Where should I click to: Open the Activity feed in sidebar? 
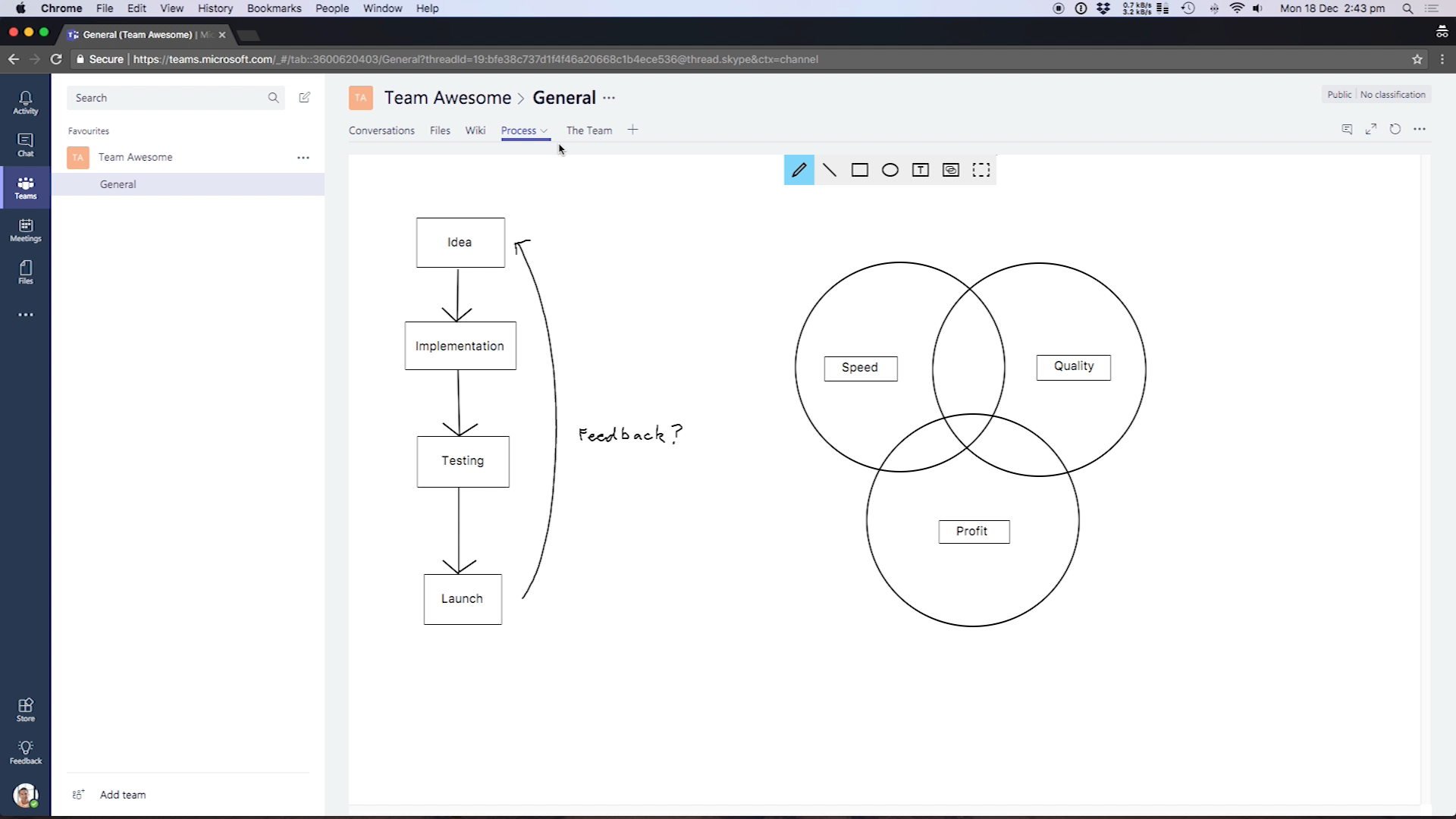[x=25, y=102]
